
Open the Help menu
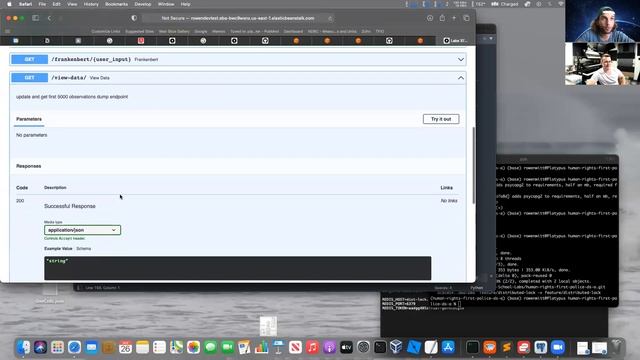(185, 4)
